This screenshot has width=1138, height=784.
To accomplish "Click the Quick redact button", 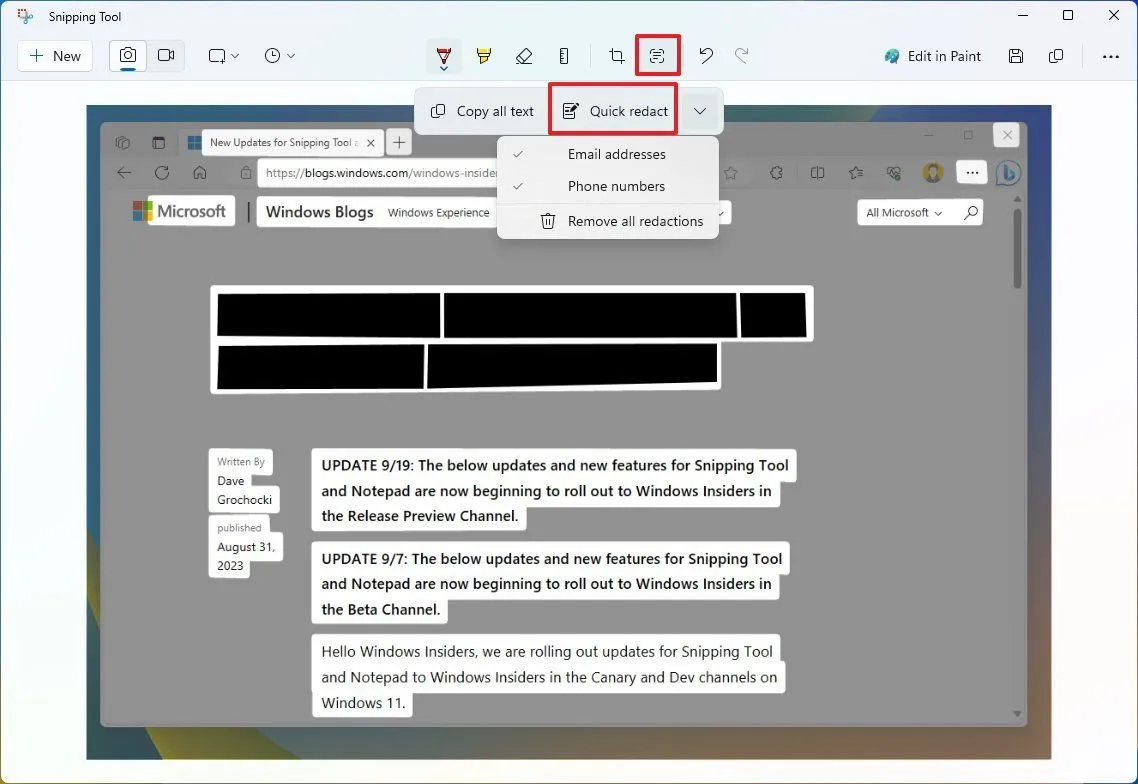I will point(614,110).
